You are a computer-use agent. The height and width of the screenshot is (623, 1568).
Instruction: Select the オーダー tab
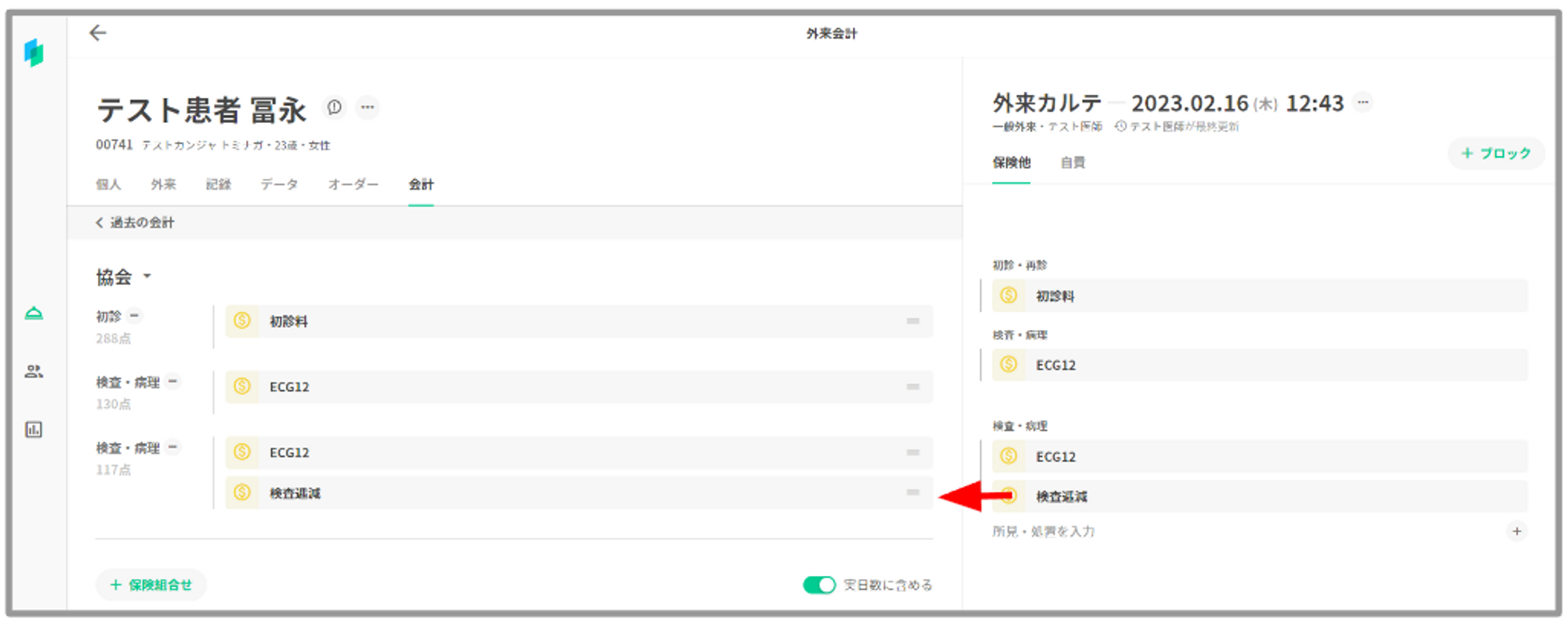pyautogui.click(x=353, y=185)
